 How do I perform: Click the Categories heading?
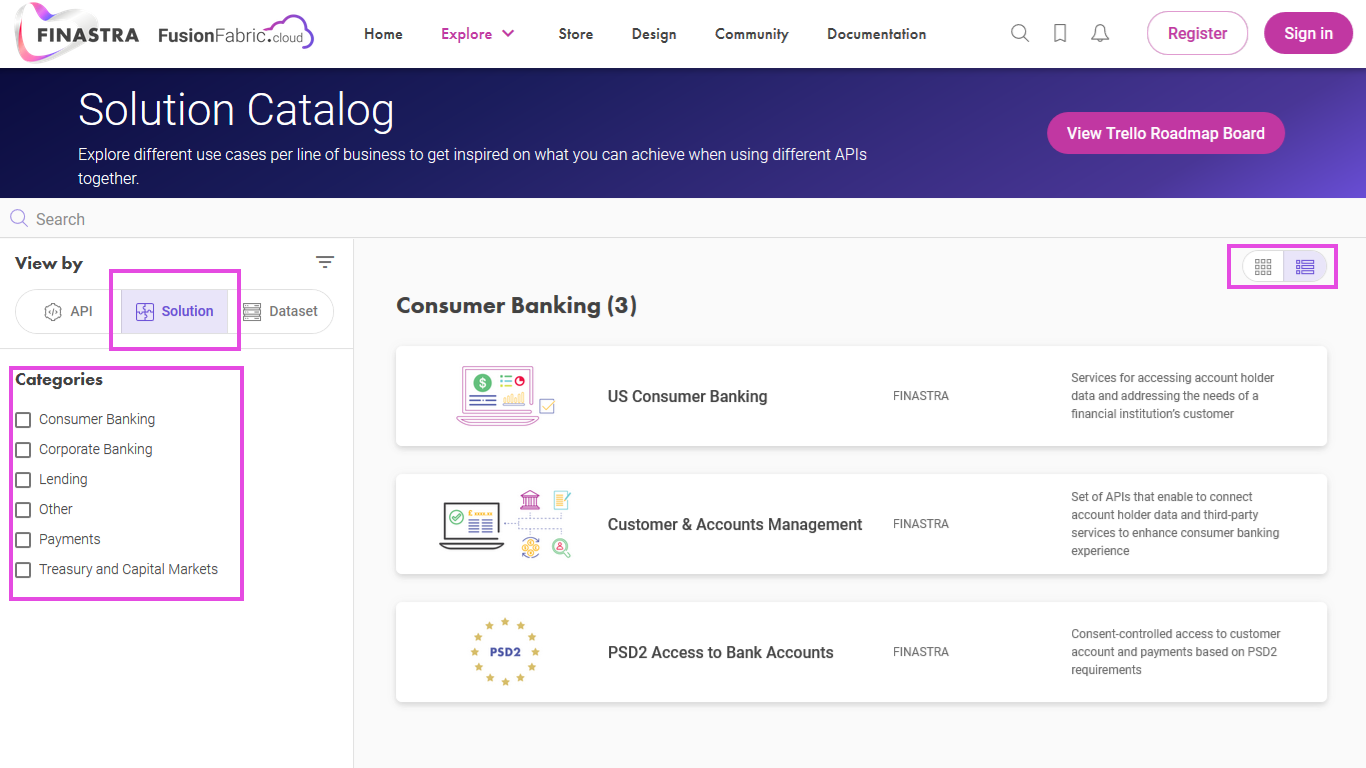(59, 379)
